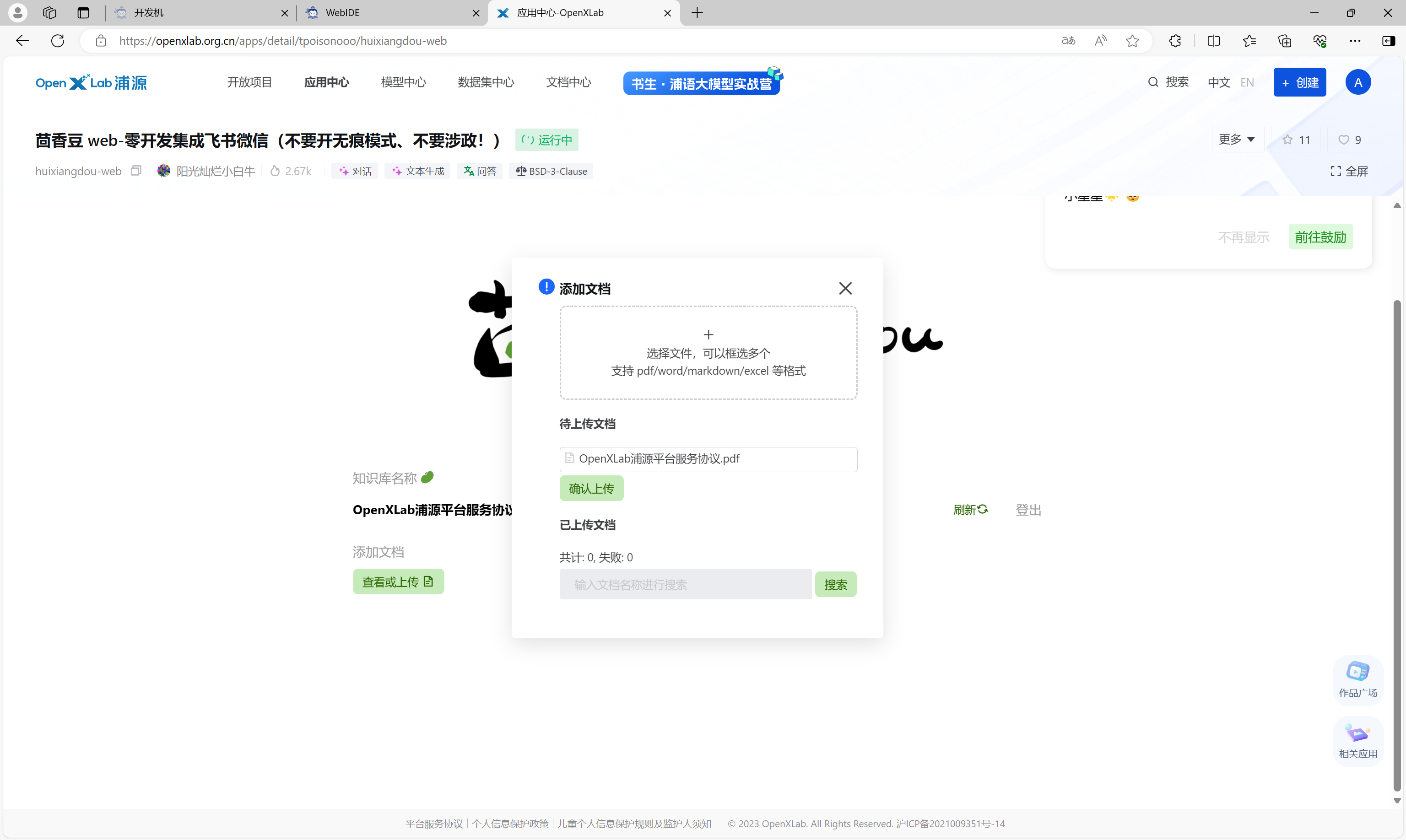Open 应用中心 nav menu

327,83
